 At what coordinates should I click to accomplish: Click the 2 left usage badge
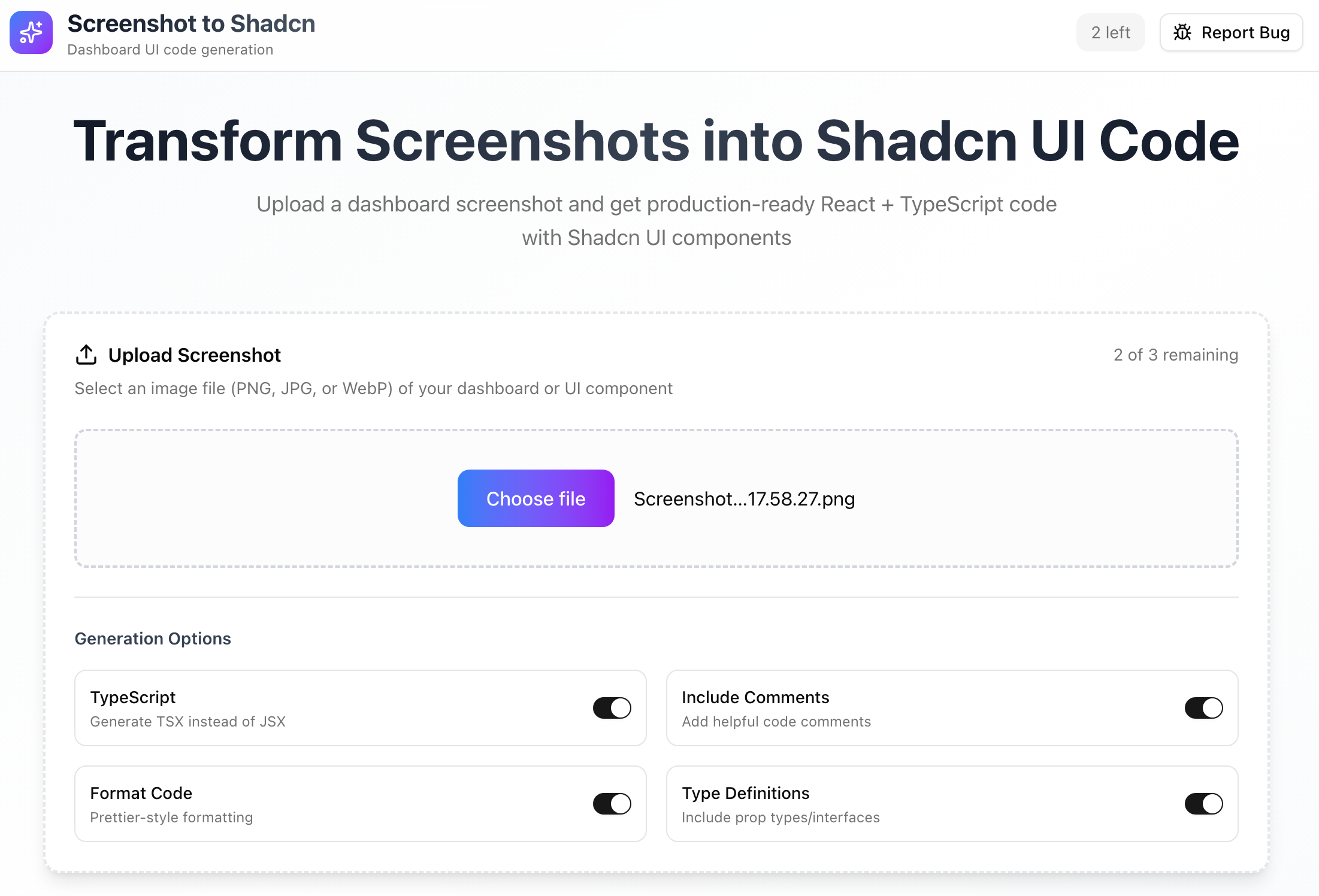tap(1111, 32)
